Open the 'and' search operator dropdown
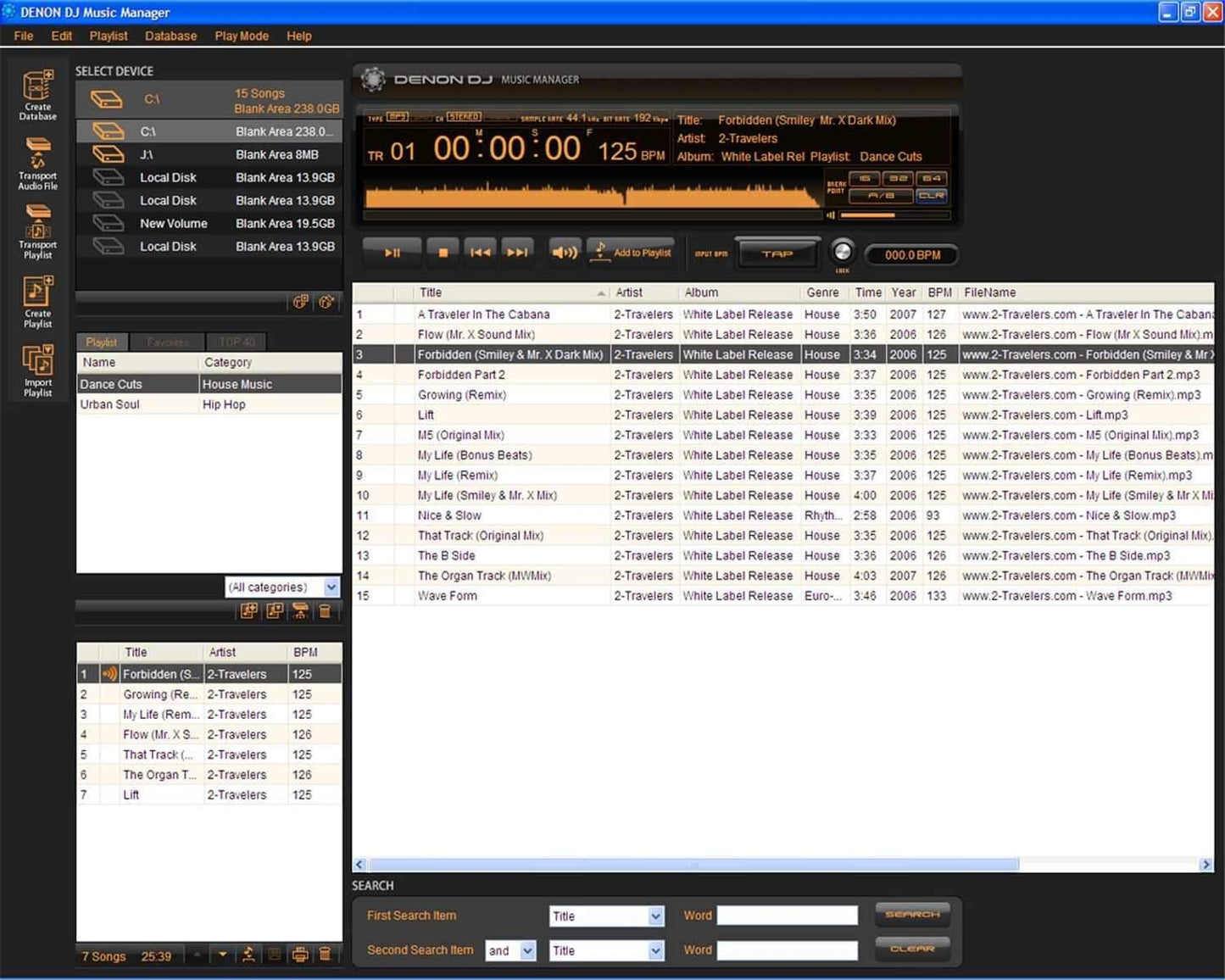The height and width of the screenshot is (980, 1225). (x=527, y=951)
